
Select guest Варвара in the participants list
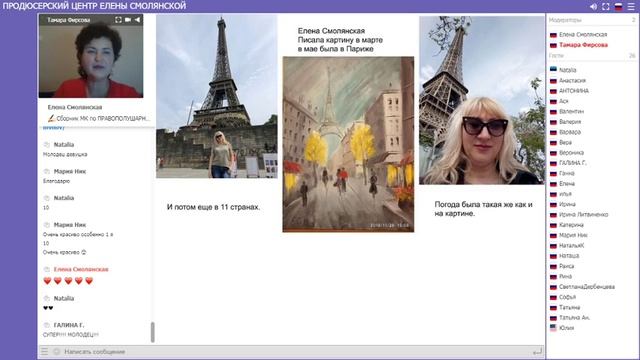coord(570,132)
